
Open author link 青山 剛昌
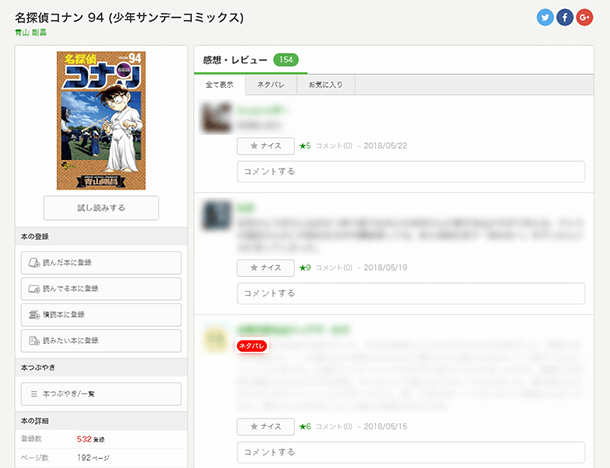point(31,33)
